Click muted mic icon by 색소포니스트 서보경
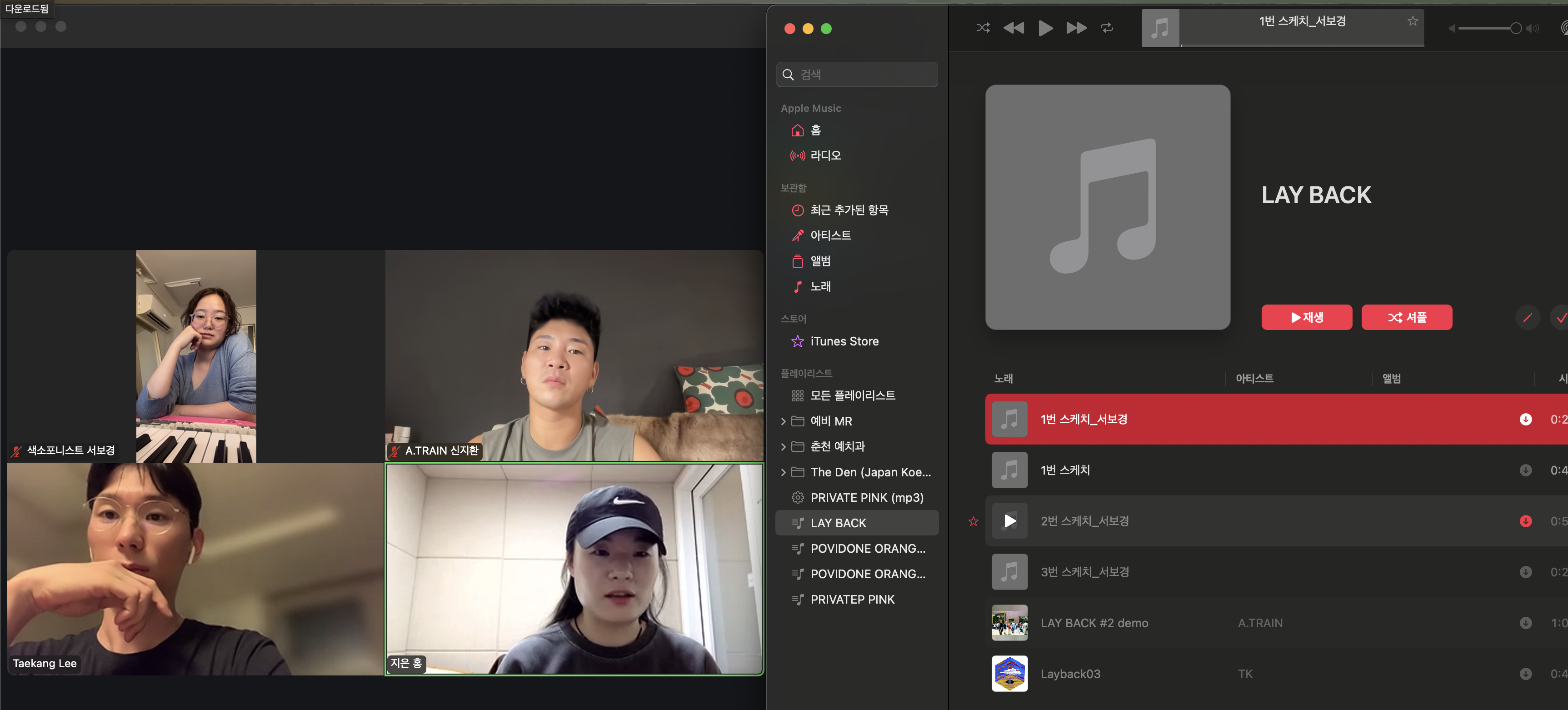The width and height of the screenshot is (1568, 710). [16, 451]
